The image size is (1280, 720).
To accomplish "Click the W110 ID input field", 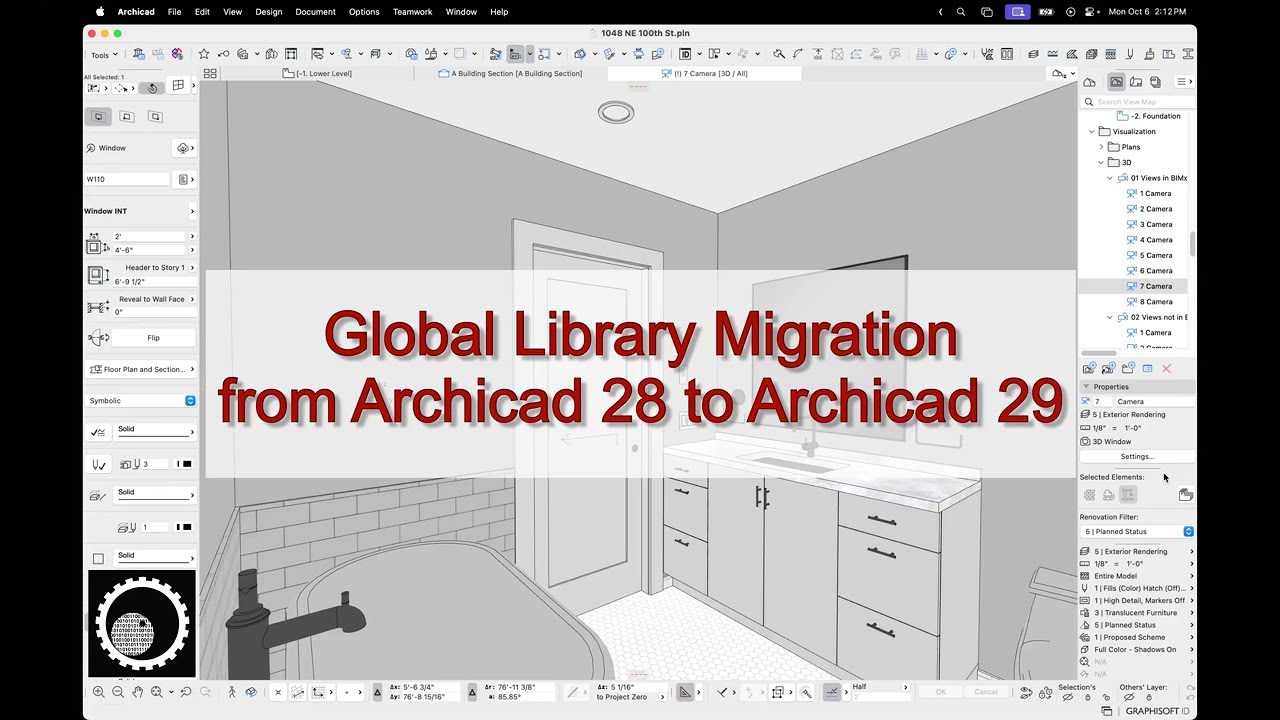I will pyautogui.click(x=127, y=179).
